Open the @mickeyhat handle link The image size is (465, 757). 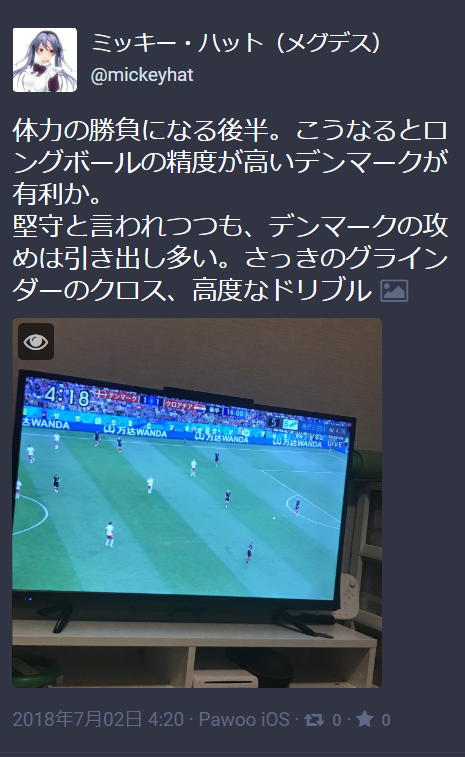[x=142, y=75]
